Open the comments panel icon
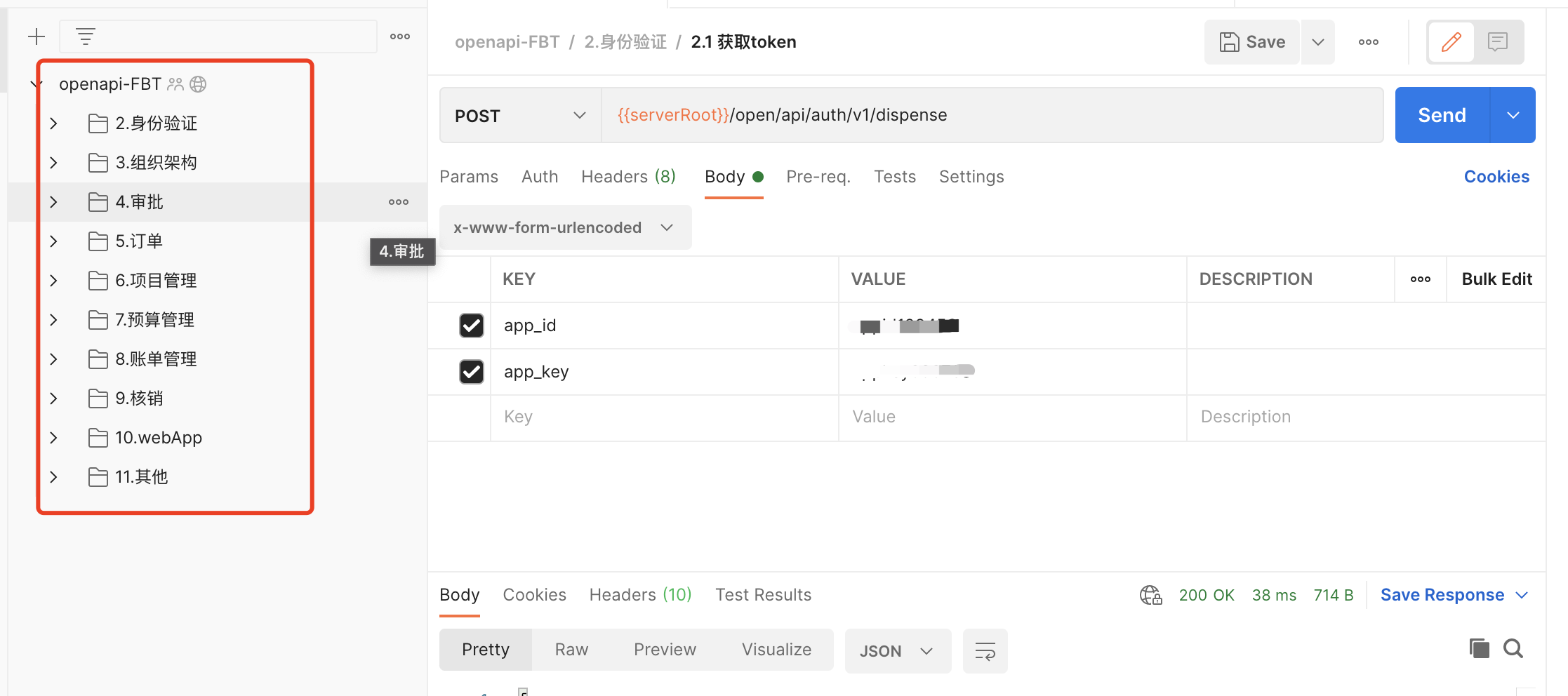 (x=1498, y=42)
